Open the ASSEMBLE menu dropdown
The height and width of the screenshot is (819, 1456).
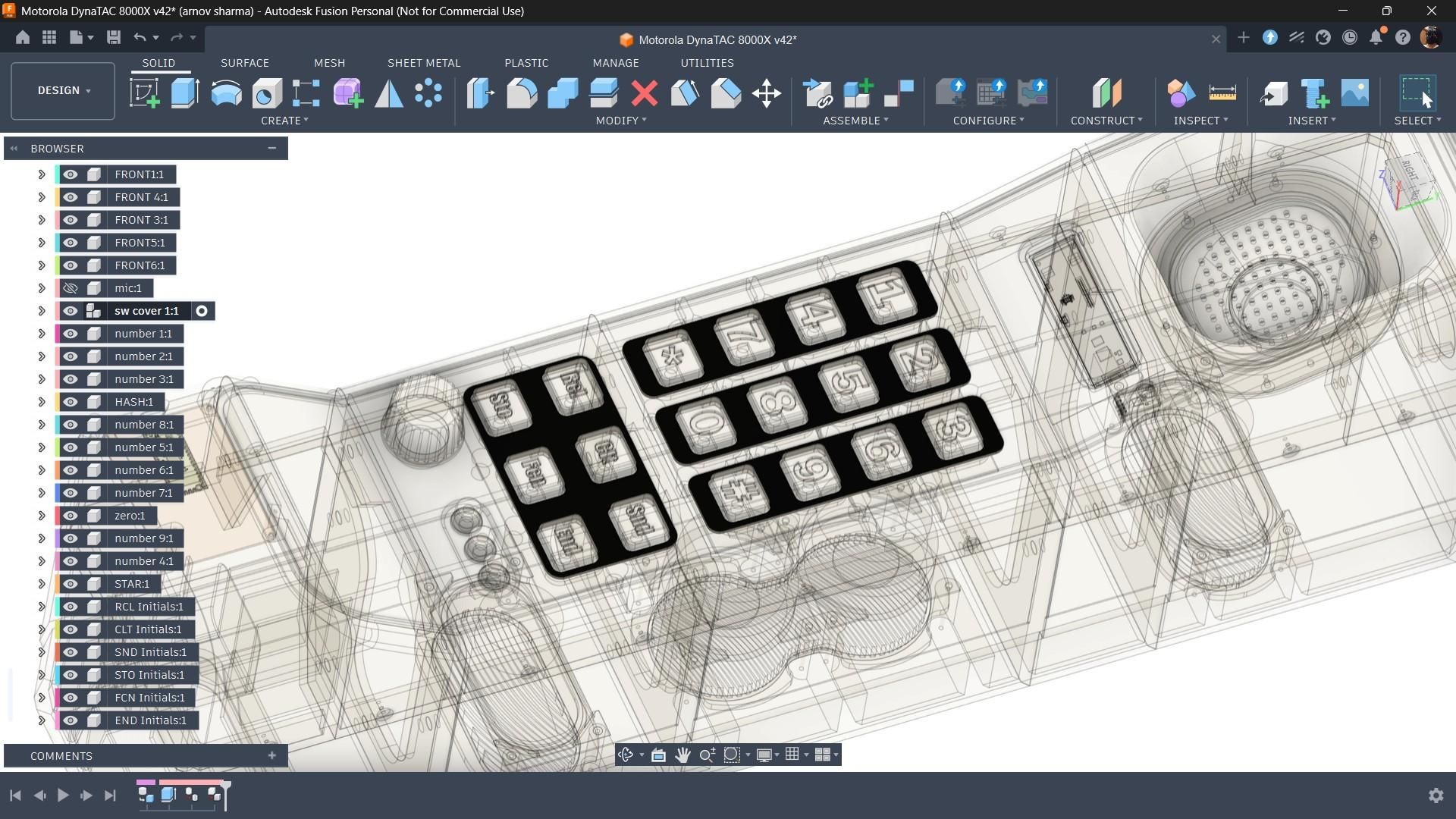pos(855,121)
